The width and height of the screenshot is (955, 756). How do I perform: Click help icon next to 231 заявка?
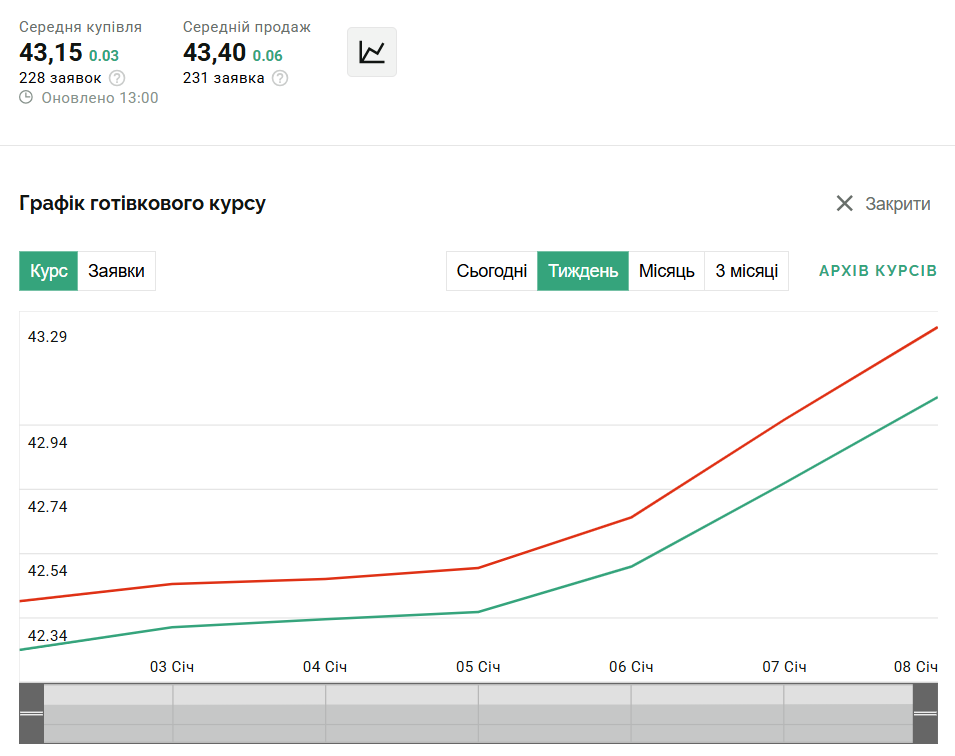[x=280, y=78]
